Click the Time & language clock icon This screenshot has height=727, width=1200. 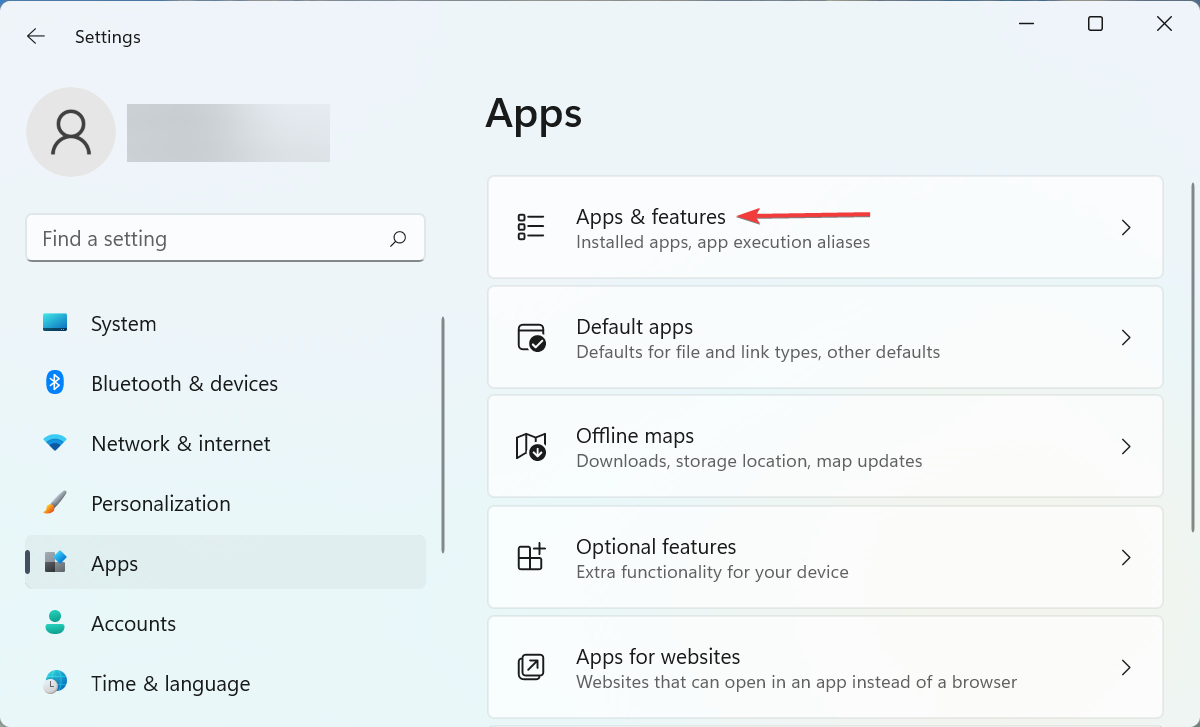click(55, 683)
